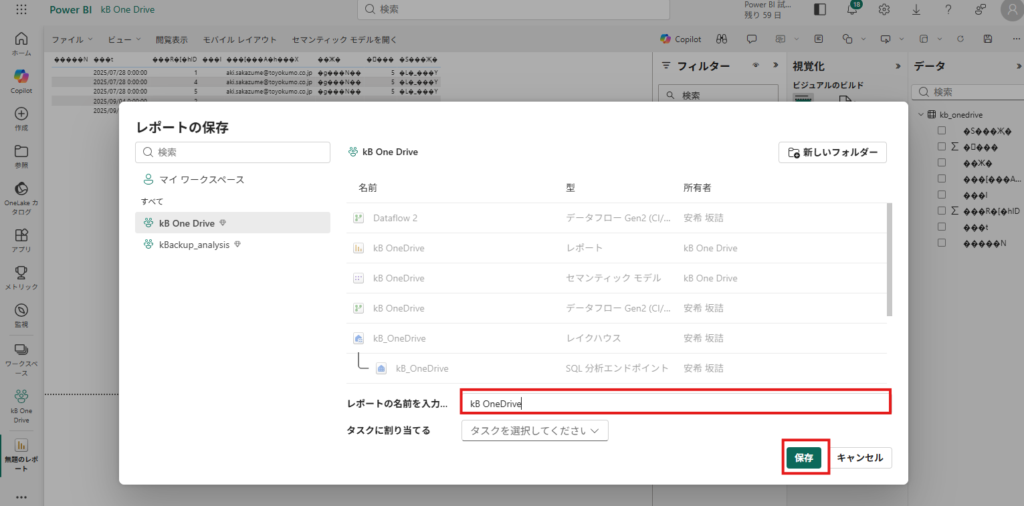
Task: Click the 監視 monitor icon in sidebar
Action: [21, 310]
